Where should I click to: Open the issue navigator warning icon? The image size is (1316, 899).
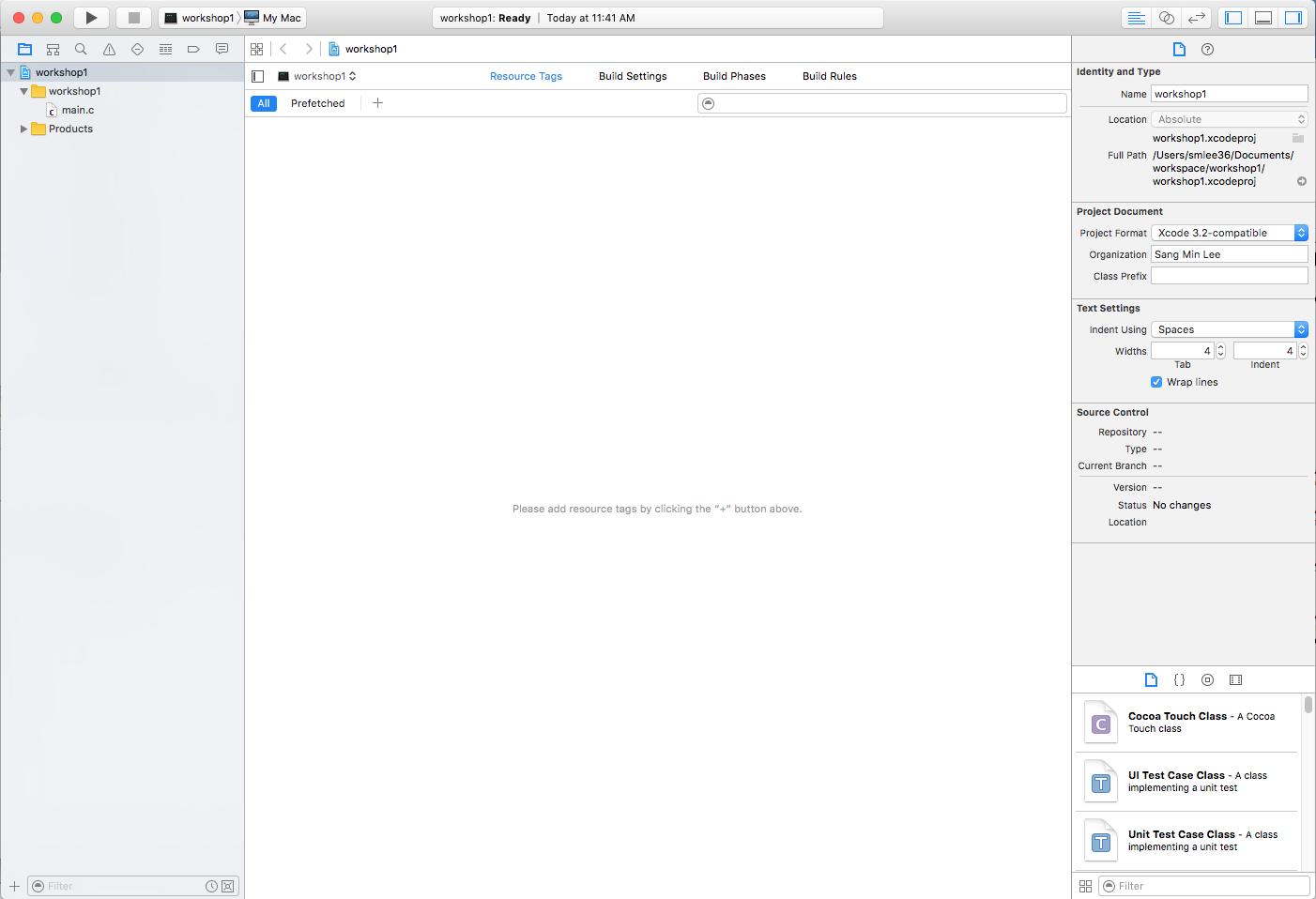coord(109,49)
